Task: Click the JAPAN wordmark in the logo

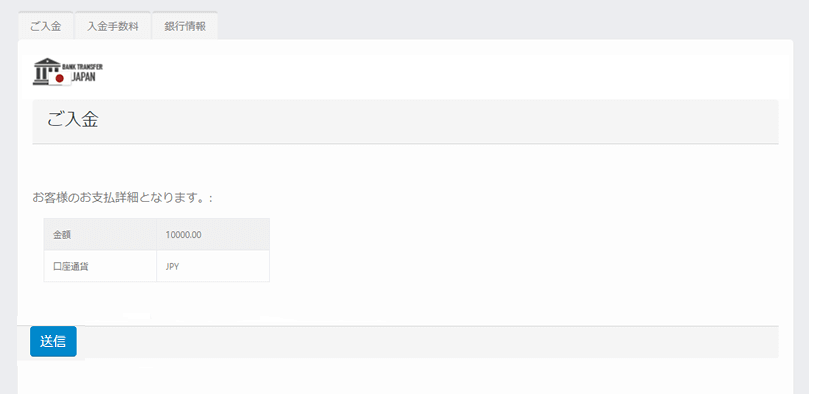Action: [x=83, y=77]
